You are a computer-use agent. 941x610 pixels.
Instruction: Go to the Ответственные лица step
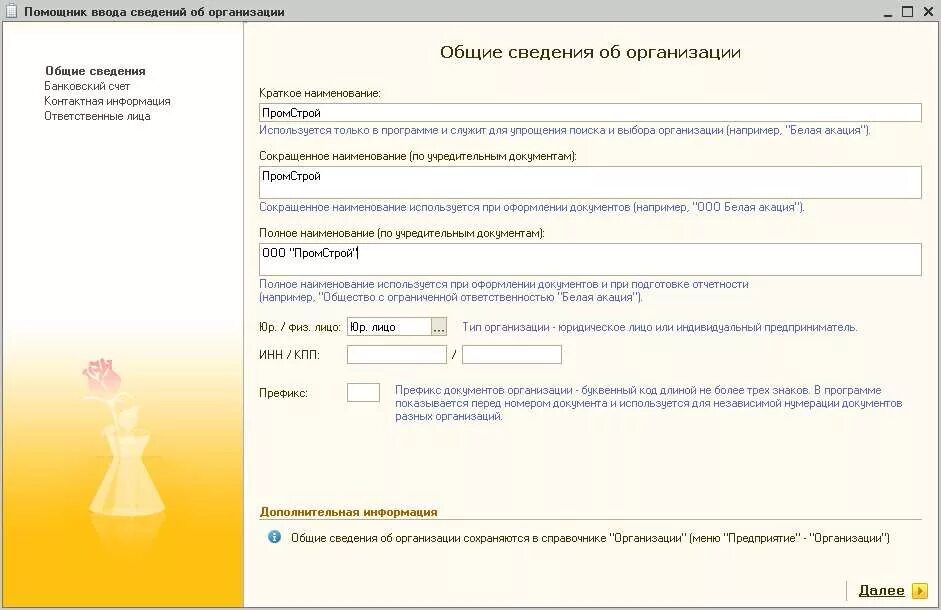(x=97, y=116)
